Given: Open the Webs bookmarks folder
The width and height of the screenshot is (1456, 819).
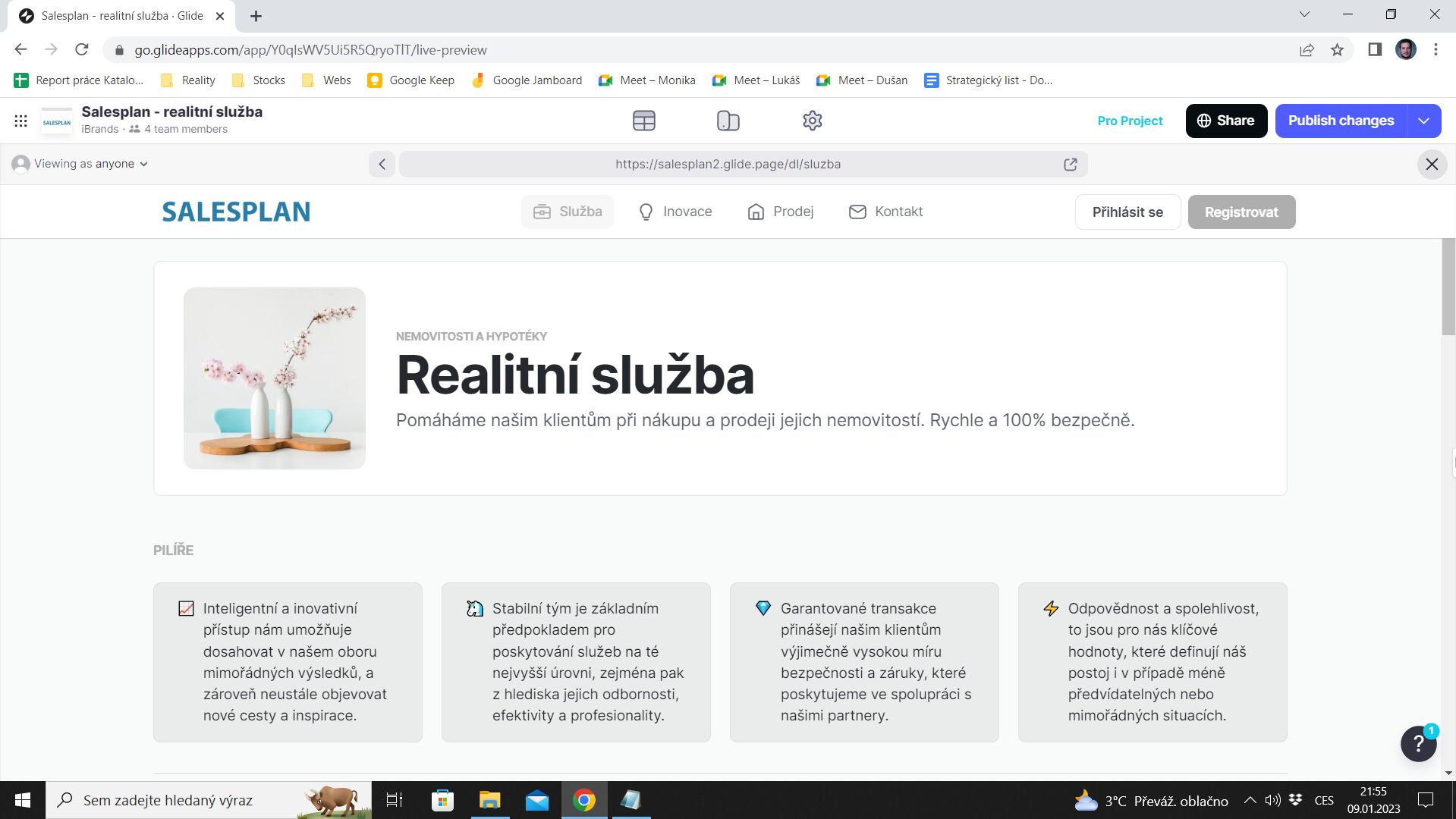Looking at the screenshot, I should 326,80.
